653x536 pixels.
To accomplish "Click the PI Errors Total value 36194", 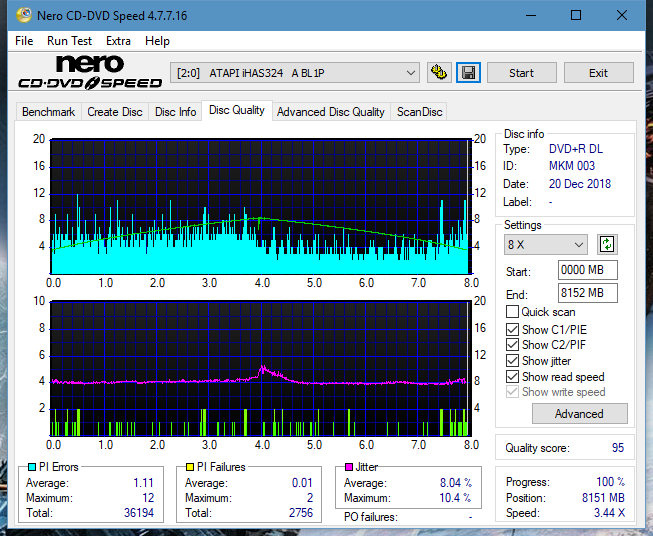I will pos(139,513).
